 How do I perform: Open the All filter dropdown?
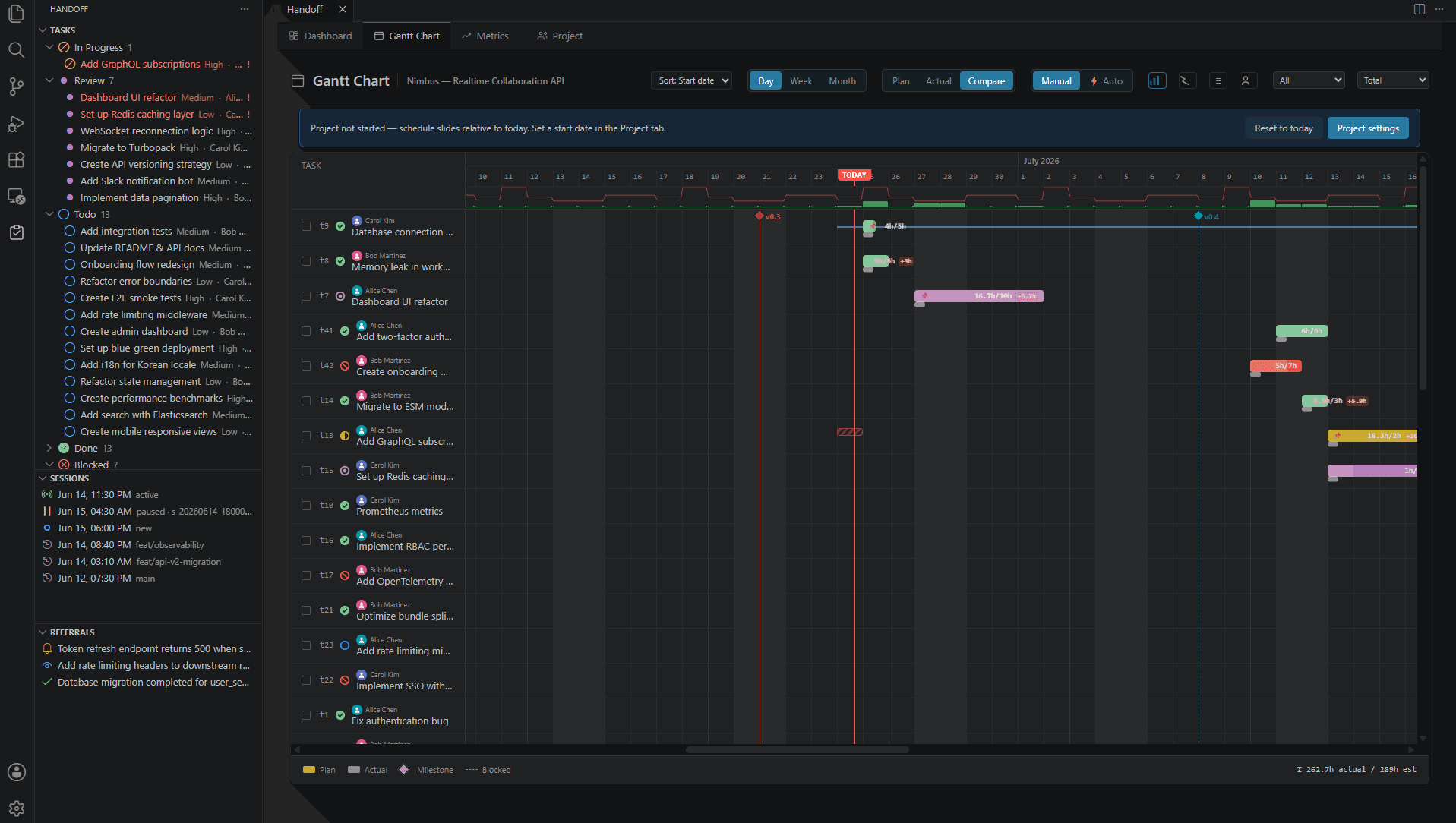[1309, 80]
